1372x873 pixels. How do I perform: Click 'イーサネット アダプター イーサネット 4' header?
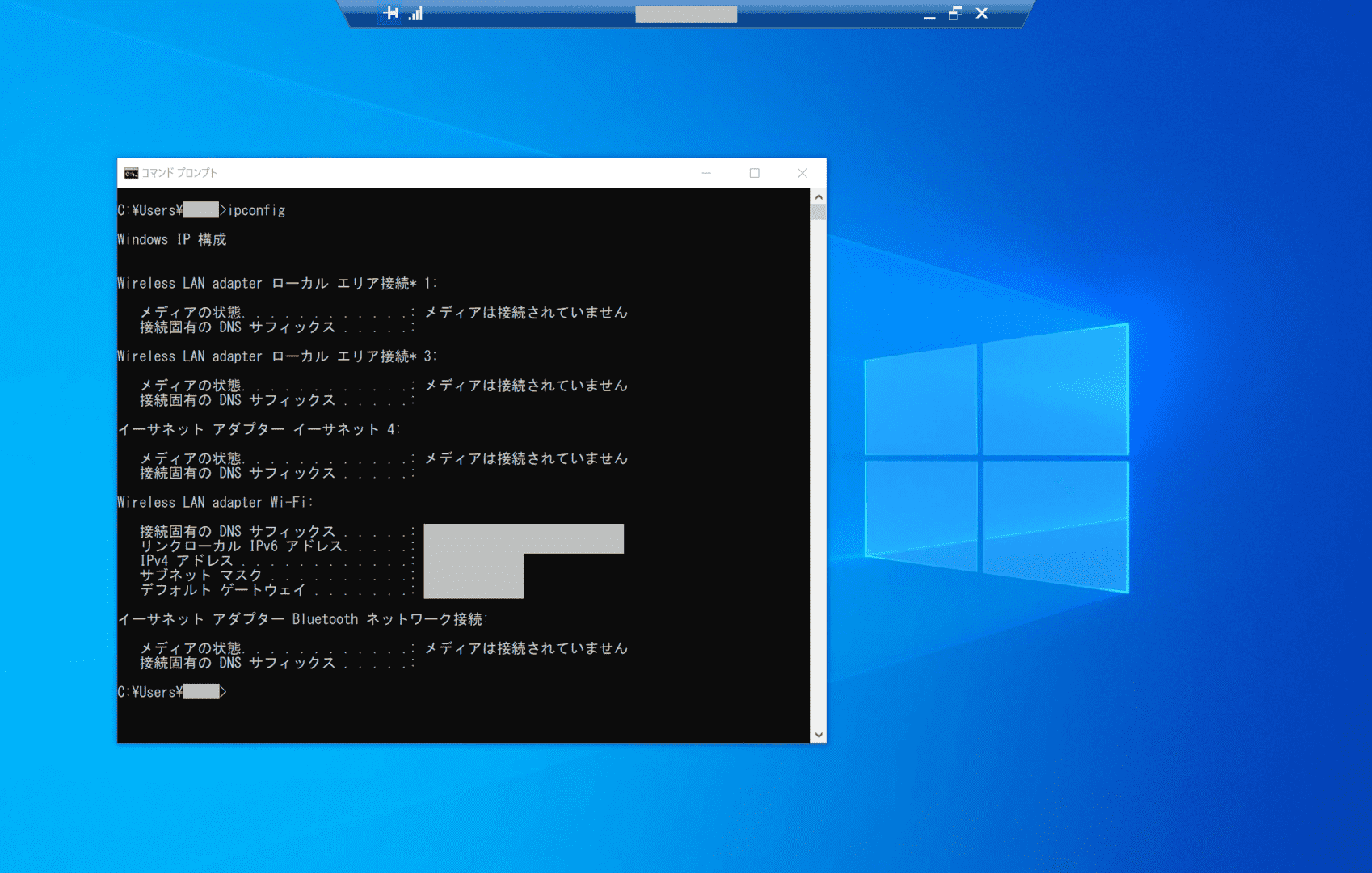click(x=259, y=429)
